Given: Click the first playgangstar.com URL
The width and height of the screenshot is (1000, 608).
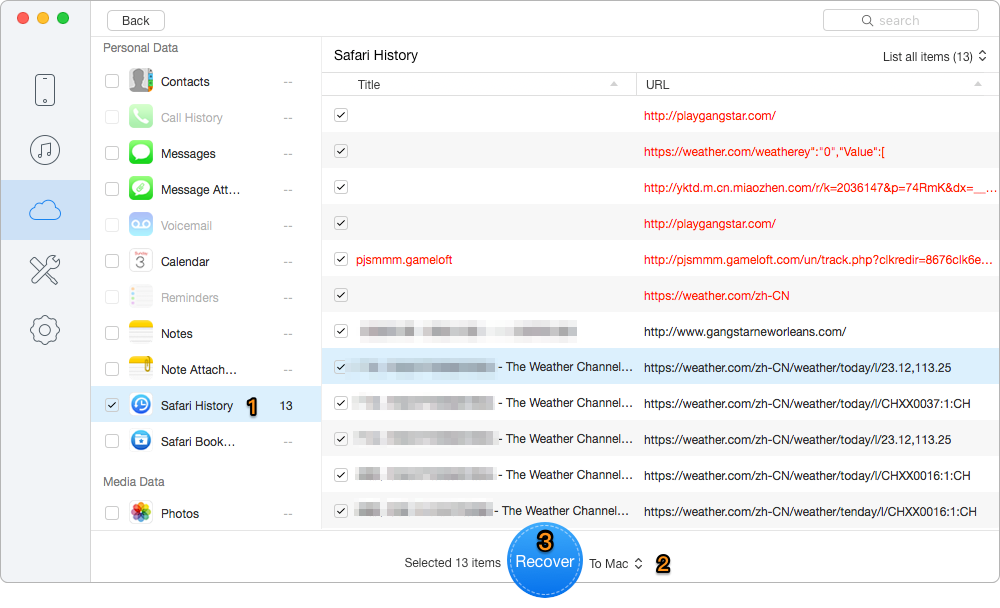Looking at the screenshot, I should coord(710,115).
